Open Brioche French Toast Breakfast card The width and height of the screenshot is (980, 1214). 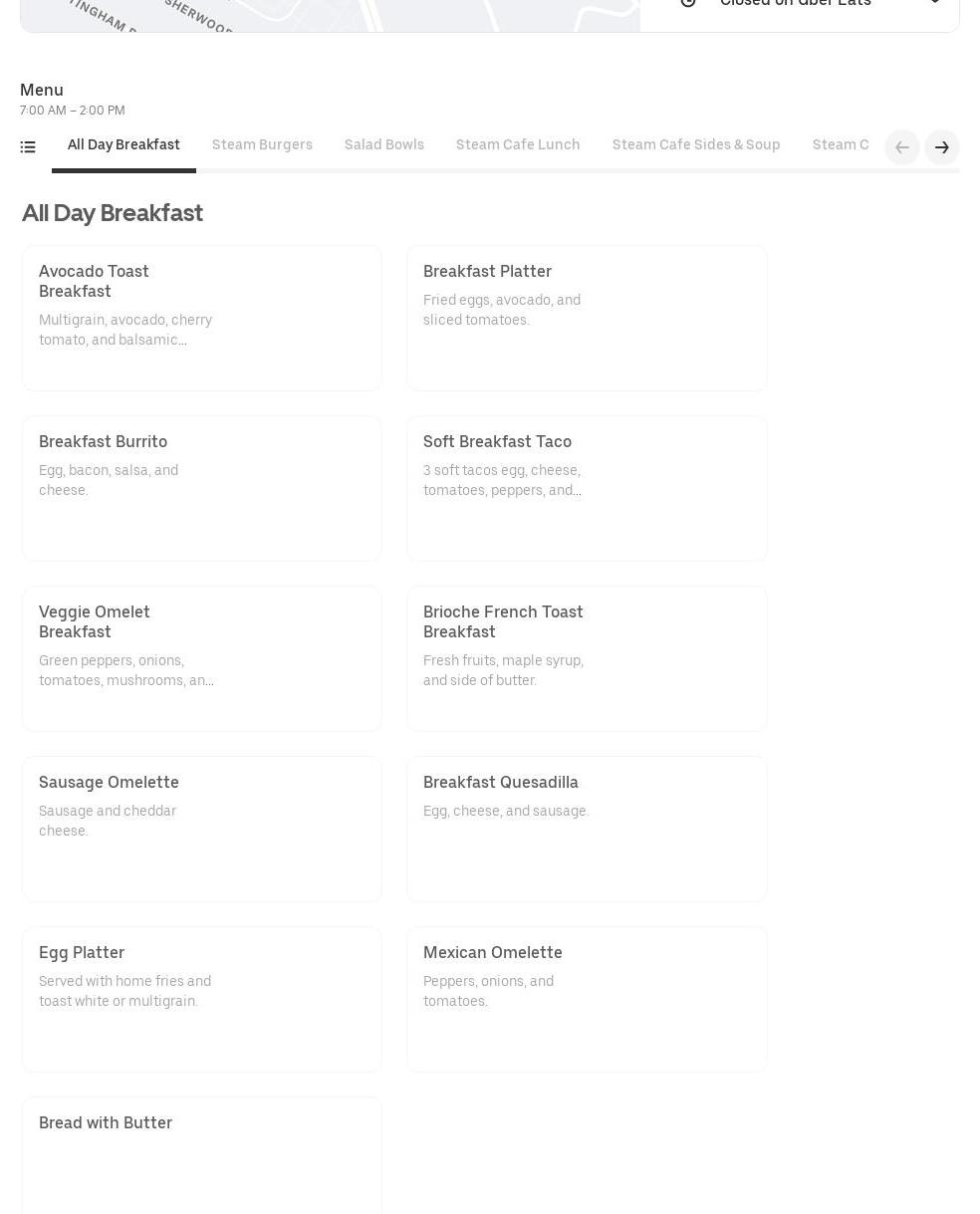tap(586, 658)
